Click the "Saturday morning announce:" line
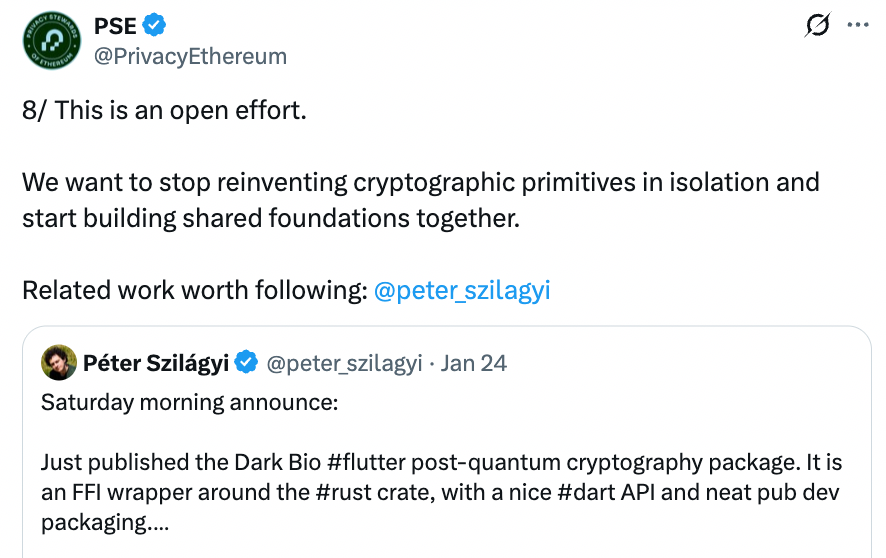This screenshot has height=558, width=886. 190,402
